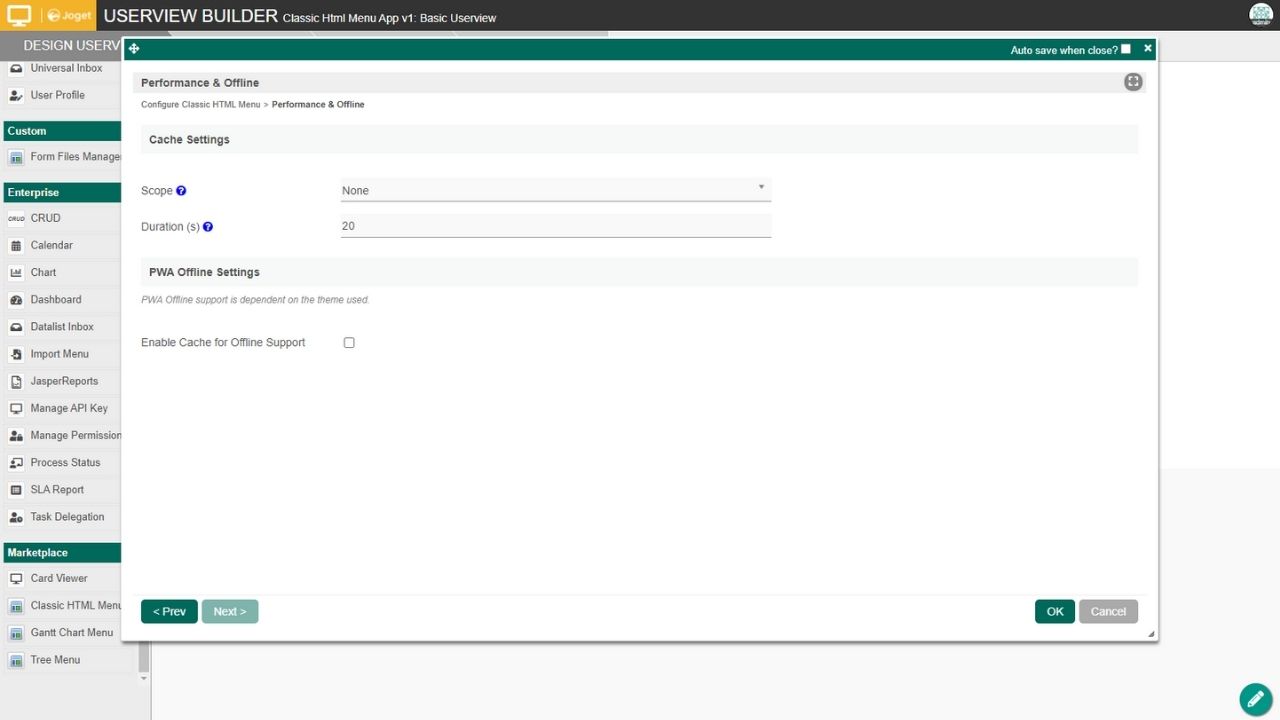
Task: Select SLA Report menu item
Action: tap(57, 490)
